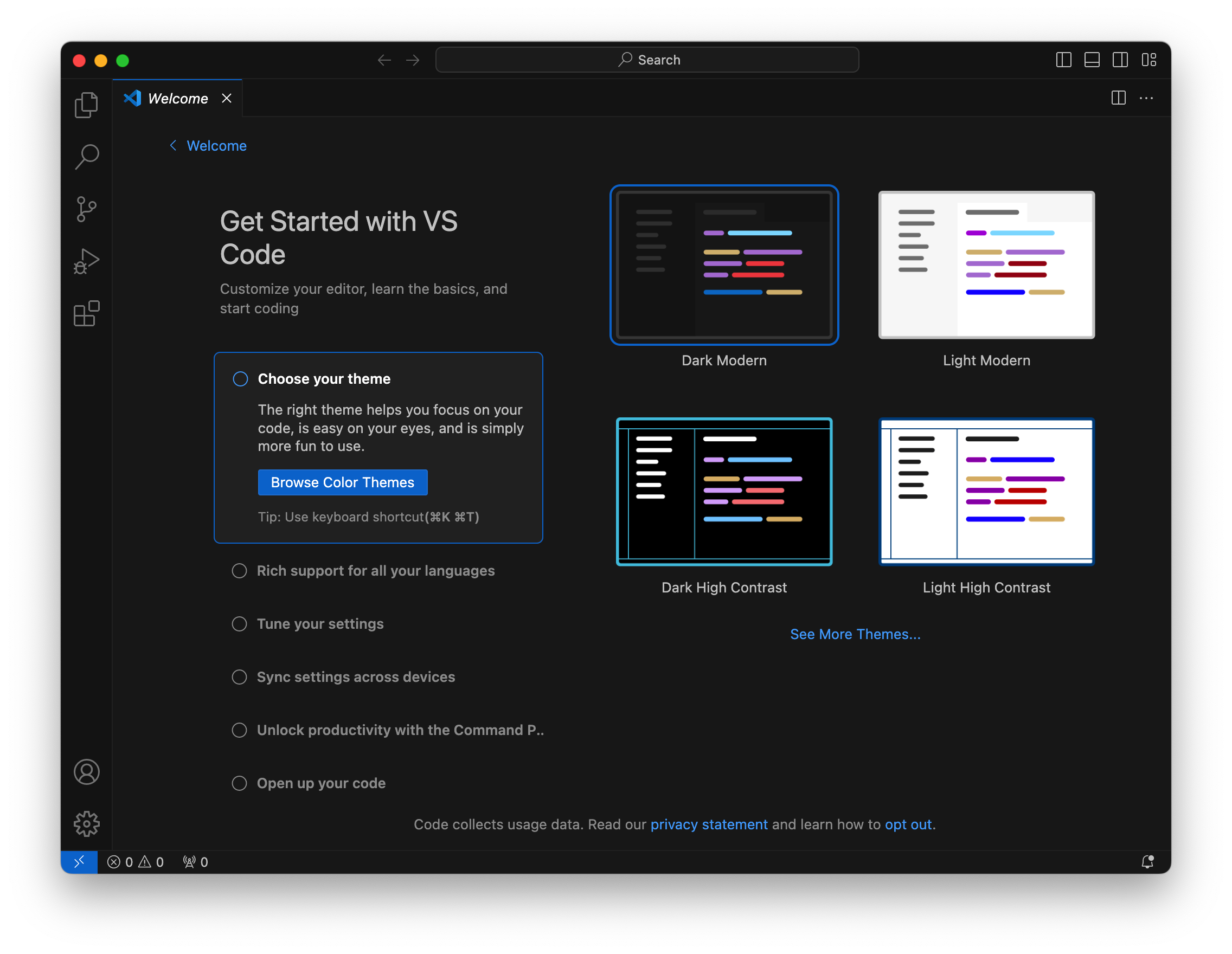The height and width of the screenshot is (954, 1232).
Task: Mark Tune your settings step checkbox
Action: coord(239,623)
